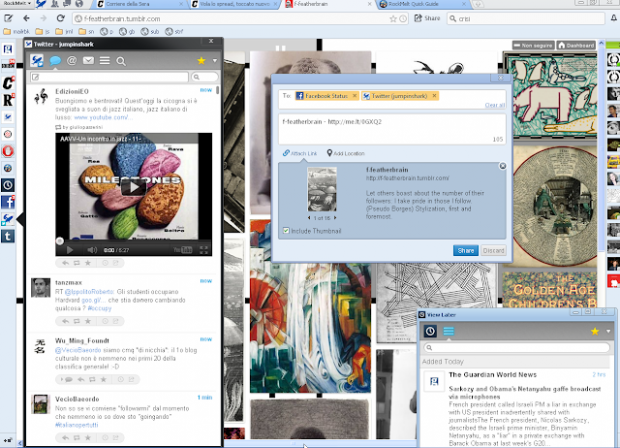Open the RockMelt menu dropdown

point(17,4)
